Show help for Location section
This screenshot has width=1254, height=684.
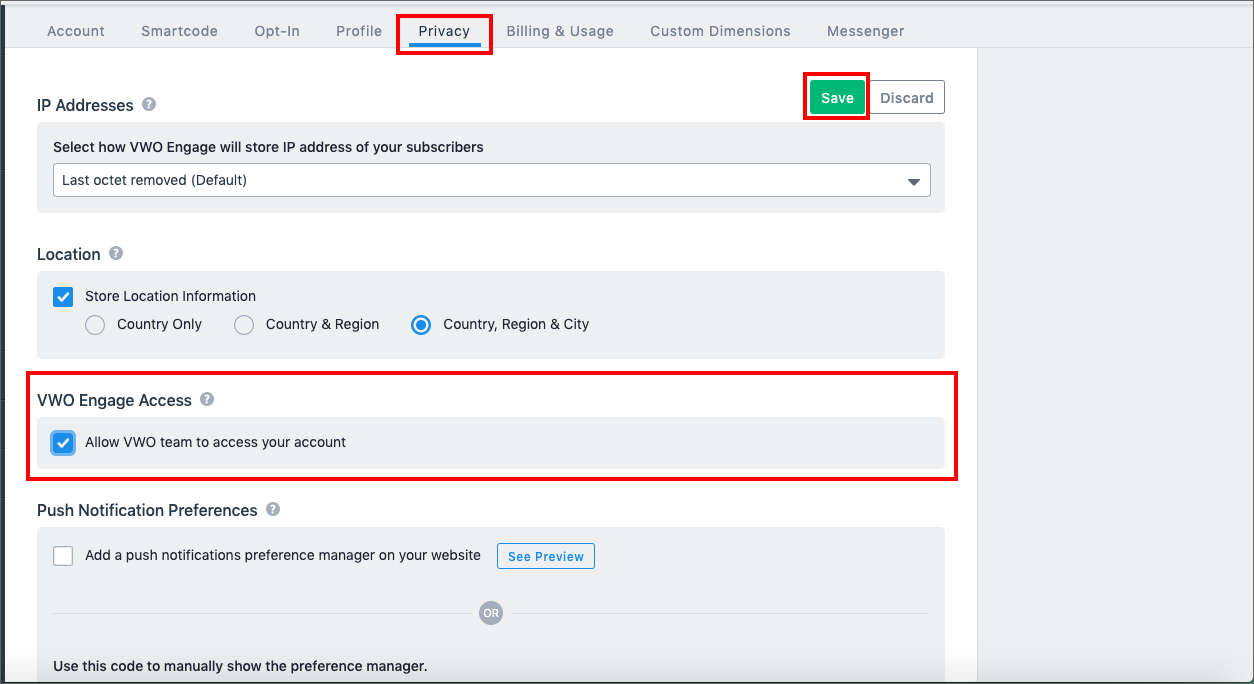coord(116,253)
